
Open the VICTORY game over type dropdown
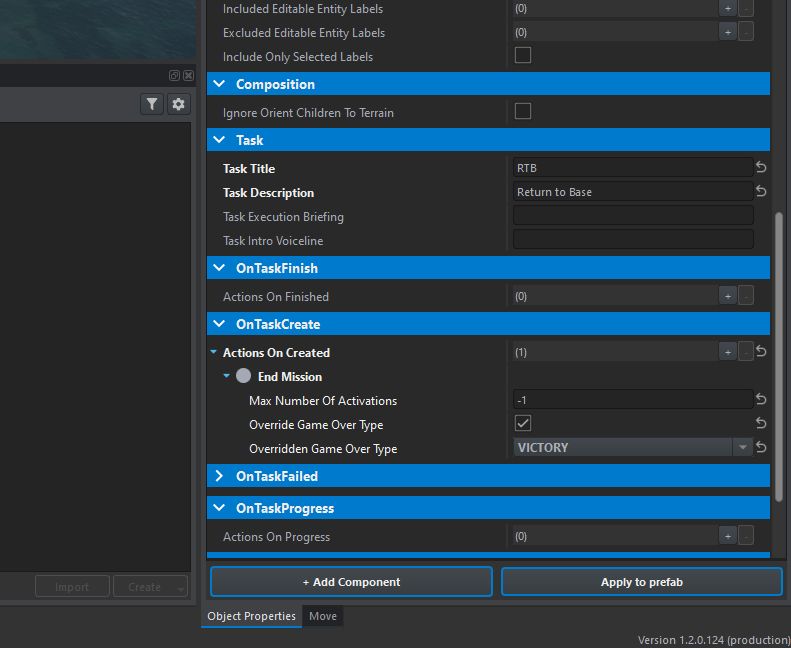pos(742,448)
